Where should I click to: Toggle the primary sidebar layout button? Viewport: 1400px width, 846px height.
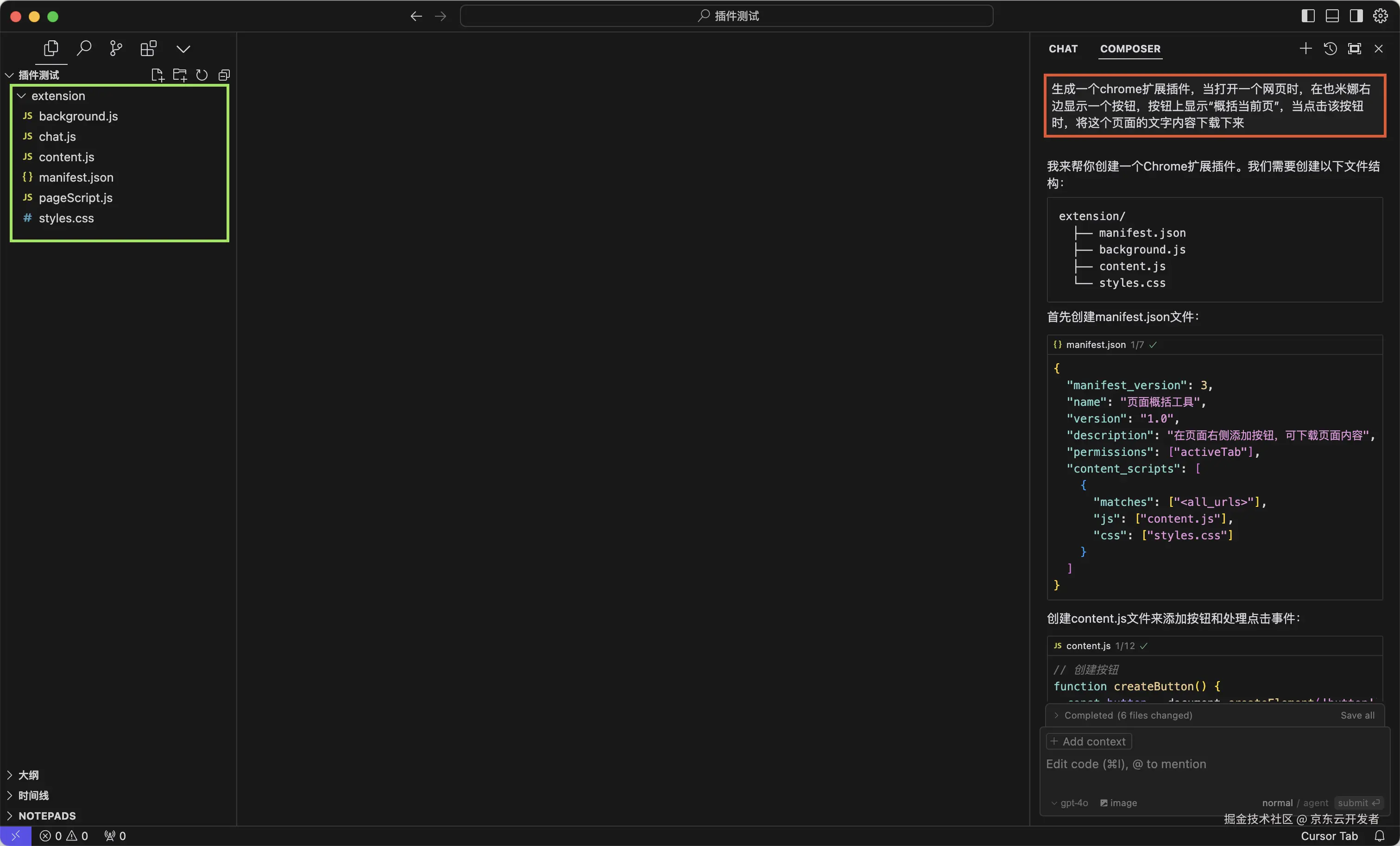click(x=1308, y=16)
